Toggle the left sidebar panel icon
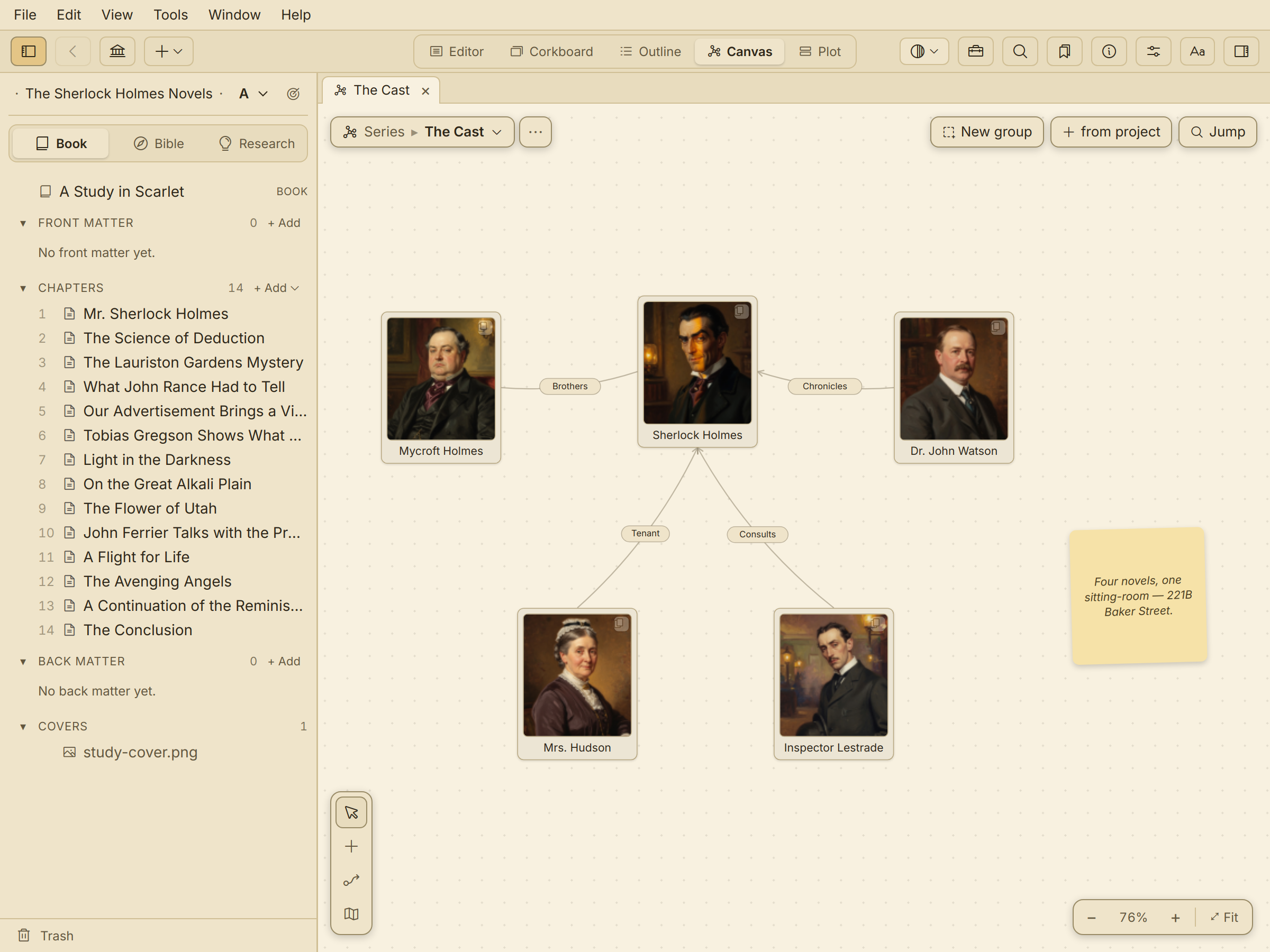The width and height of the screenshot is (1270, 952). pos(29,52)
